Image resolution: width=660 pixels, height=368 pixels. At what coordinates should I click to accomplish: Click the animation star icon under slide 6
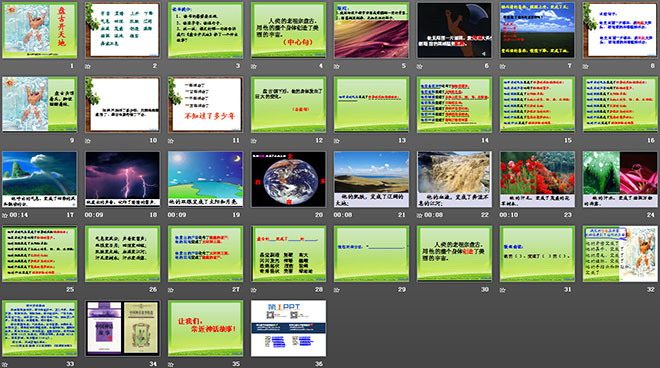pos(420,66)
